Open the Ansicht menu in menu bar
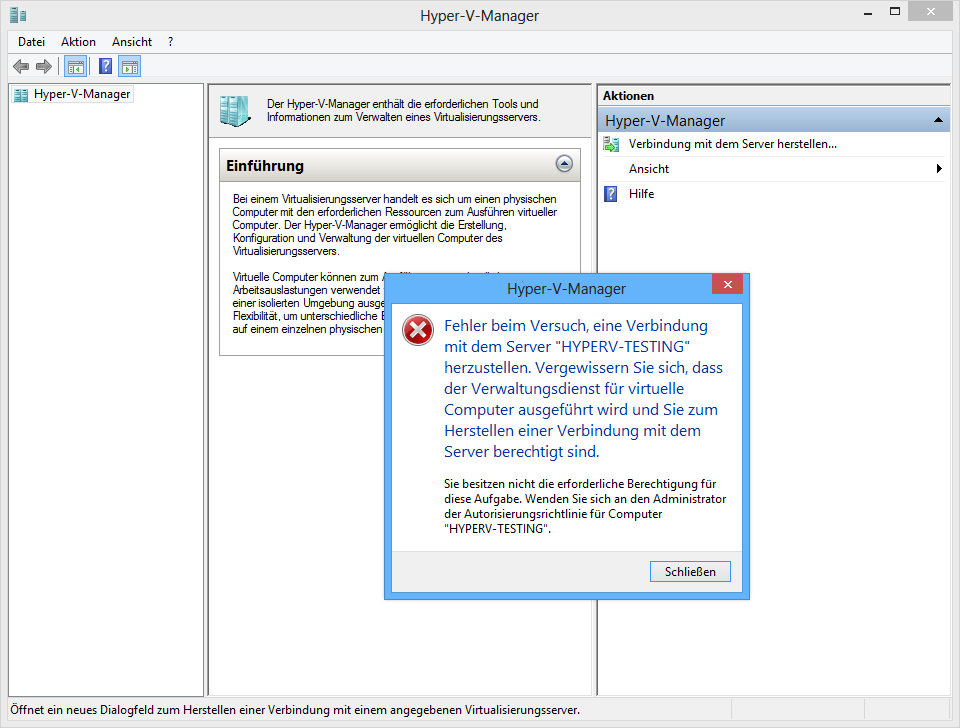 (132, 42)
